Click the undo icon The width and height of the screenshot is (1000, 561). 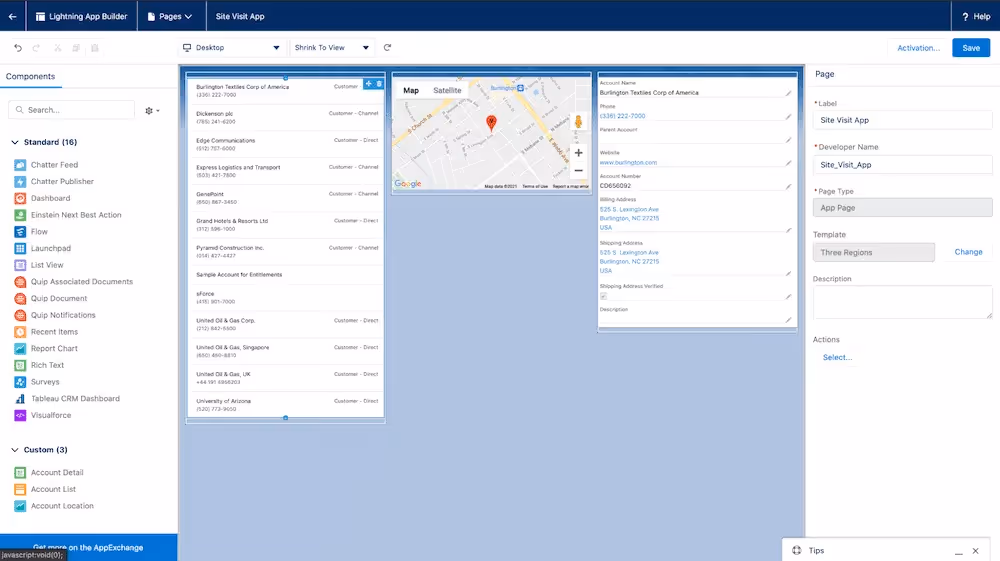click(18, 48)
